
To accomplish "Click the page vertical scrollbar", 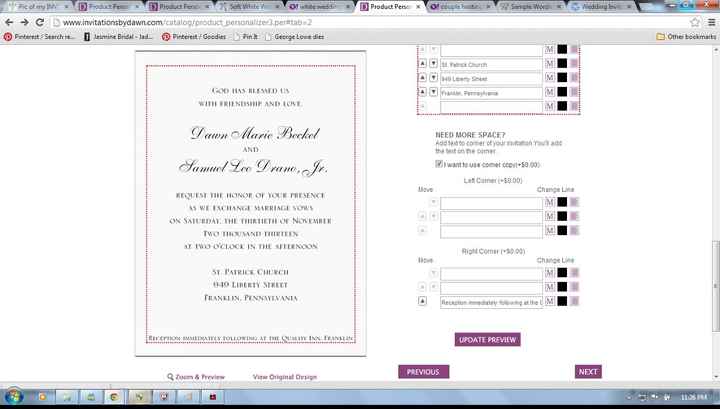I will click(x=715, y=285).
